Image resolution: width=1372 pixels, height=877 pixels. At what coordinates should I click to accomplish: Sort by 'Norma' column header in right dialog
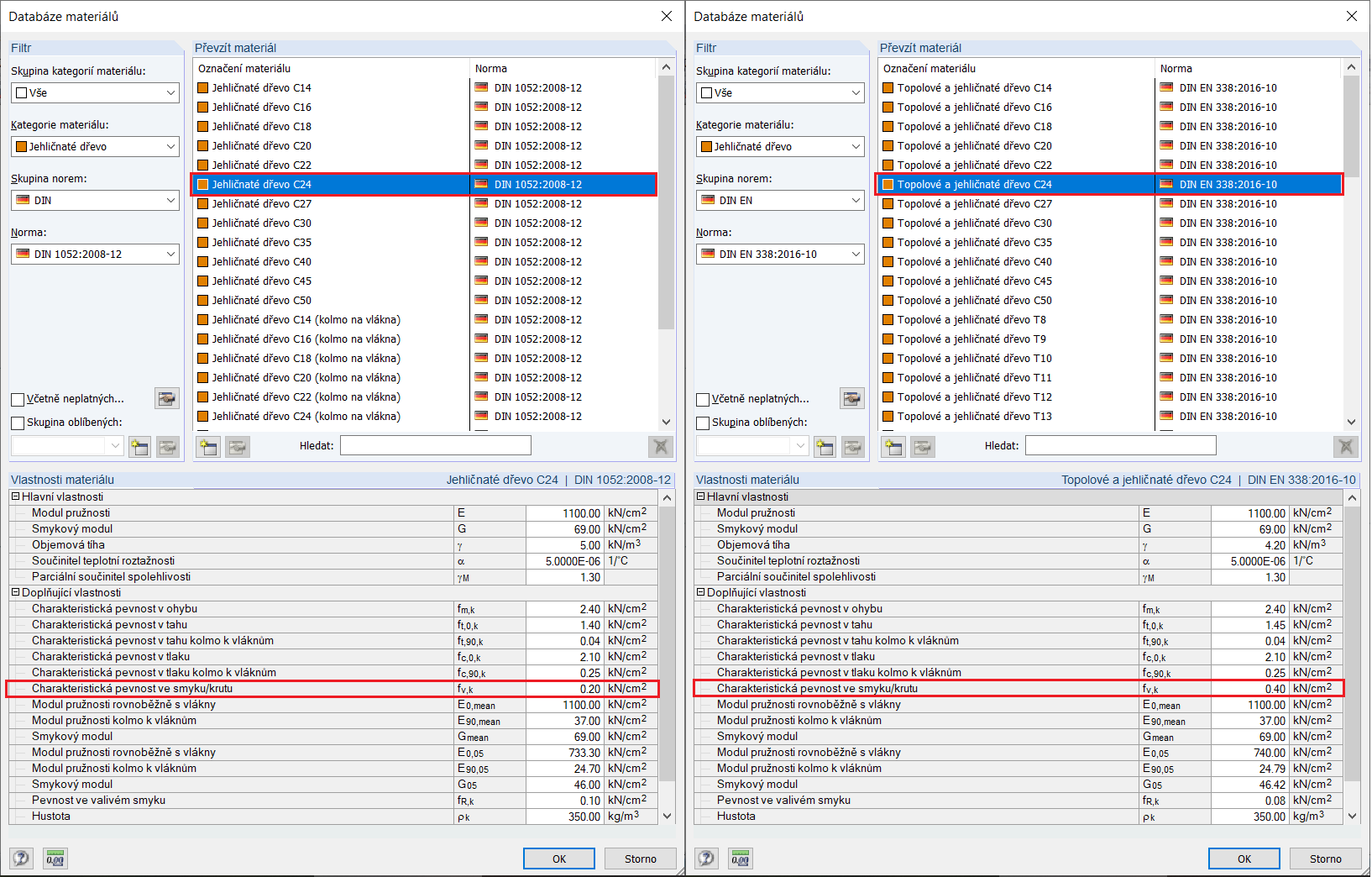tap(1249, 68)
